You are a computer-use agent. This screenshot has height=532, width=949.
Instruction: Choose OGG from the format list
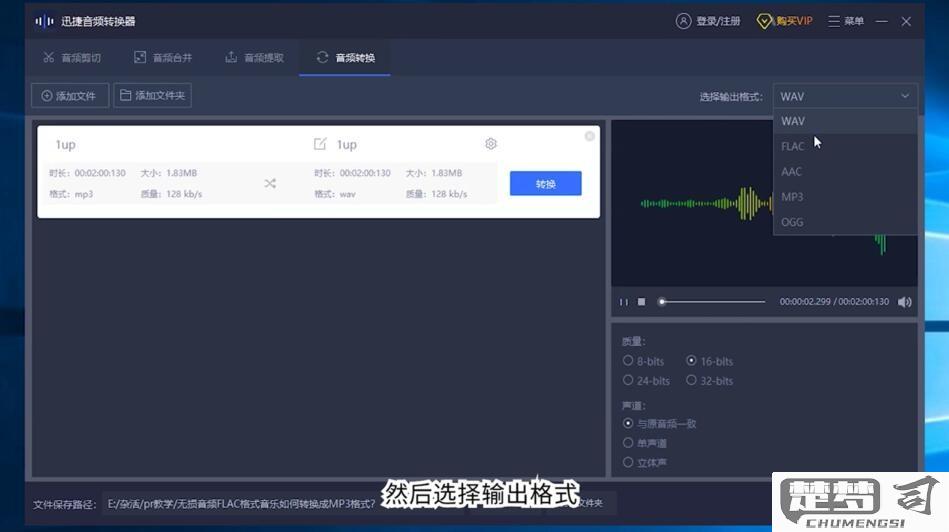click(x=845, y=222)
